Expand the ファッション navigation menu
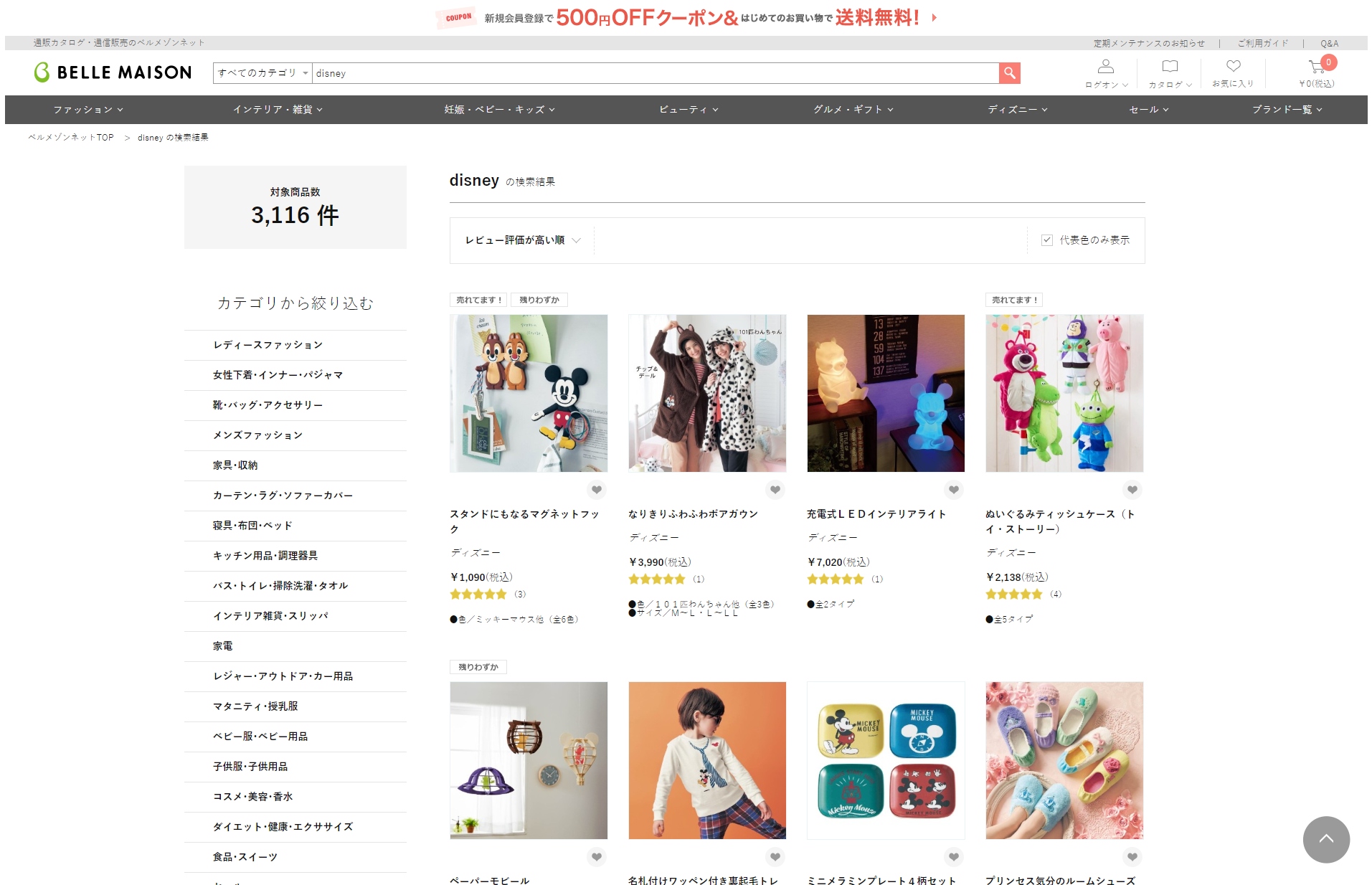This screenshot has height=885, width=1372. click(x=88, y=110)
